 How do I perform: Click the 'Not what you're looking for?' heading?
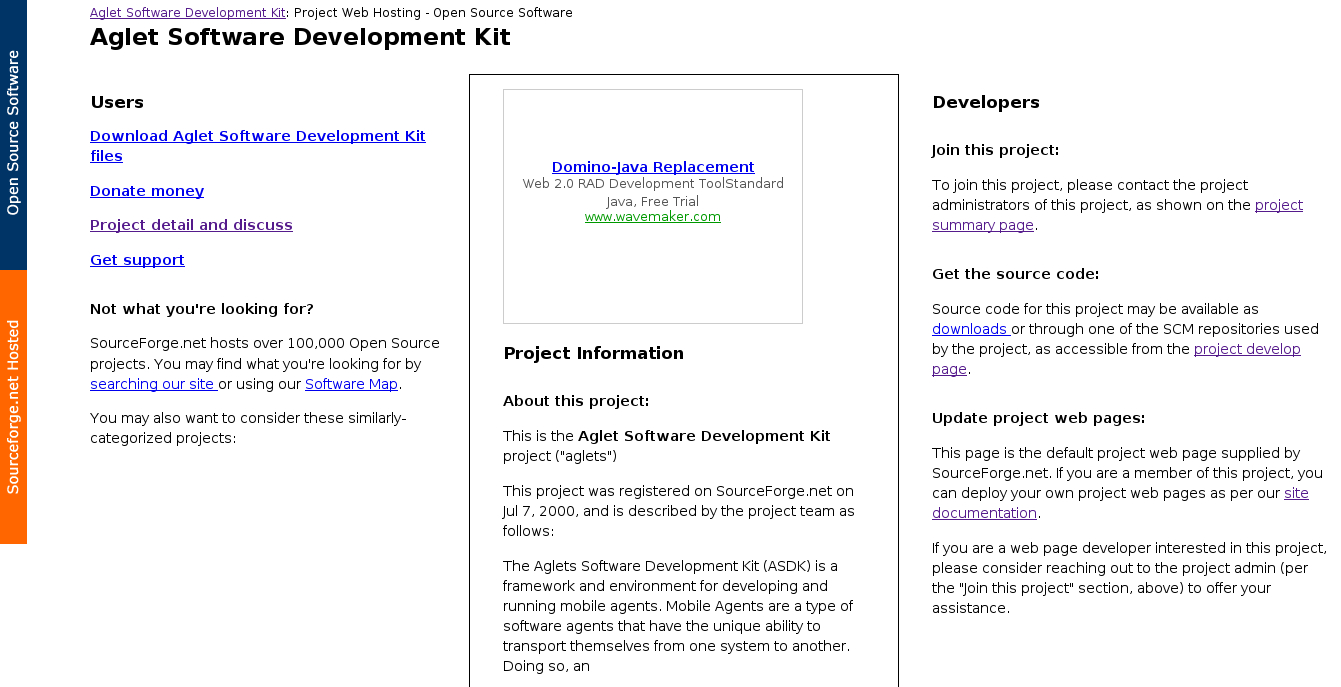pyautogui.click(x=202, y=309)
